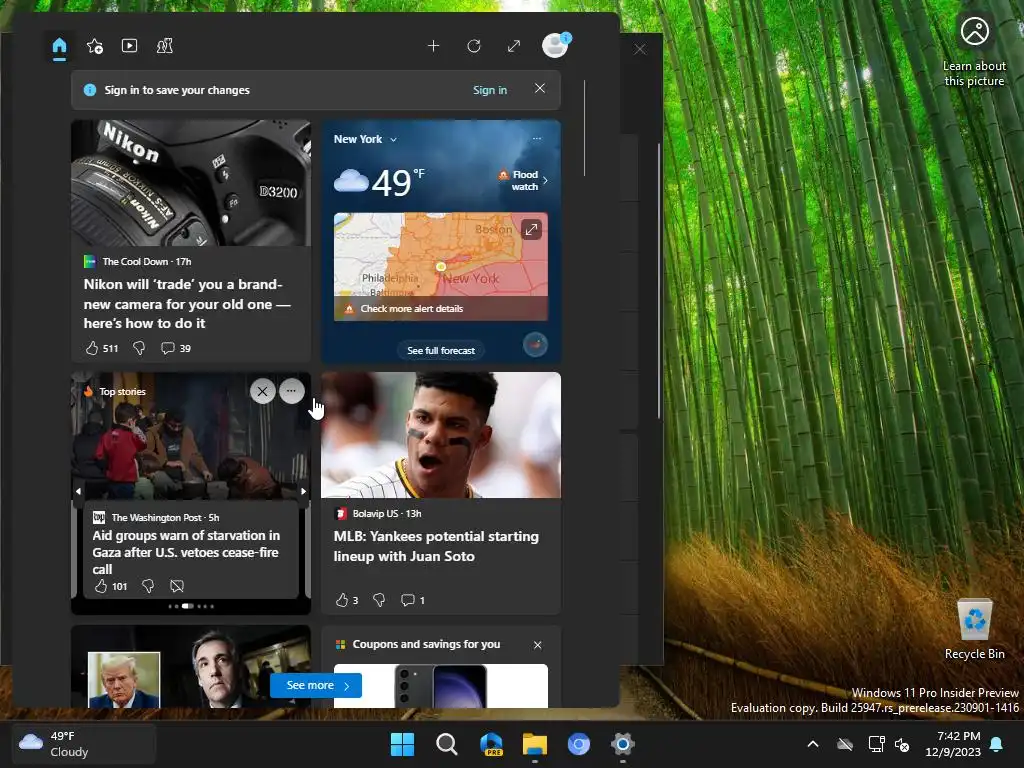
Task: Open the Juan Soto photo thumbnail
Action: coord(441,435)
